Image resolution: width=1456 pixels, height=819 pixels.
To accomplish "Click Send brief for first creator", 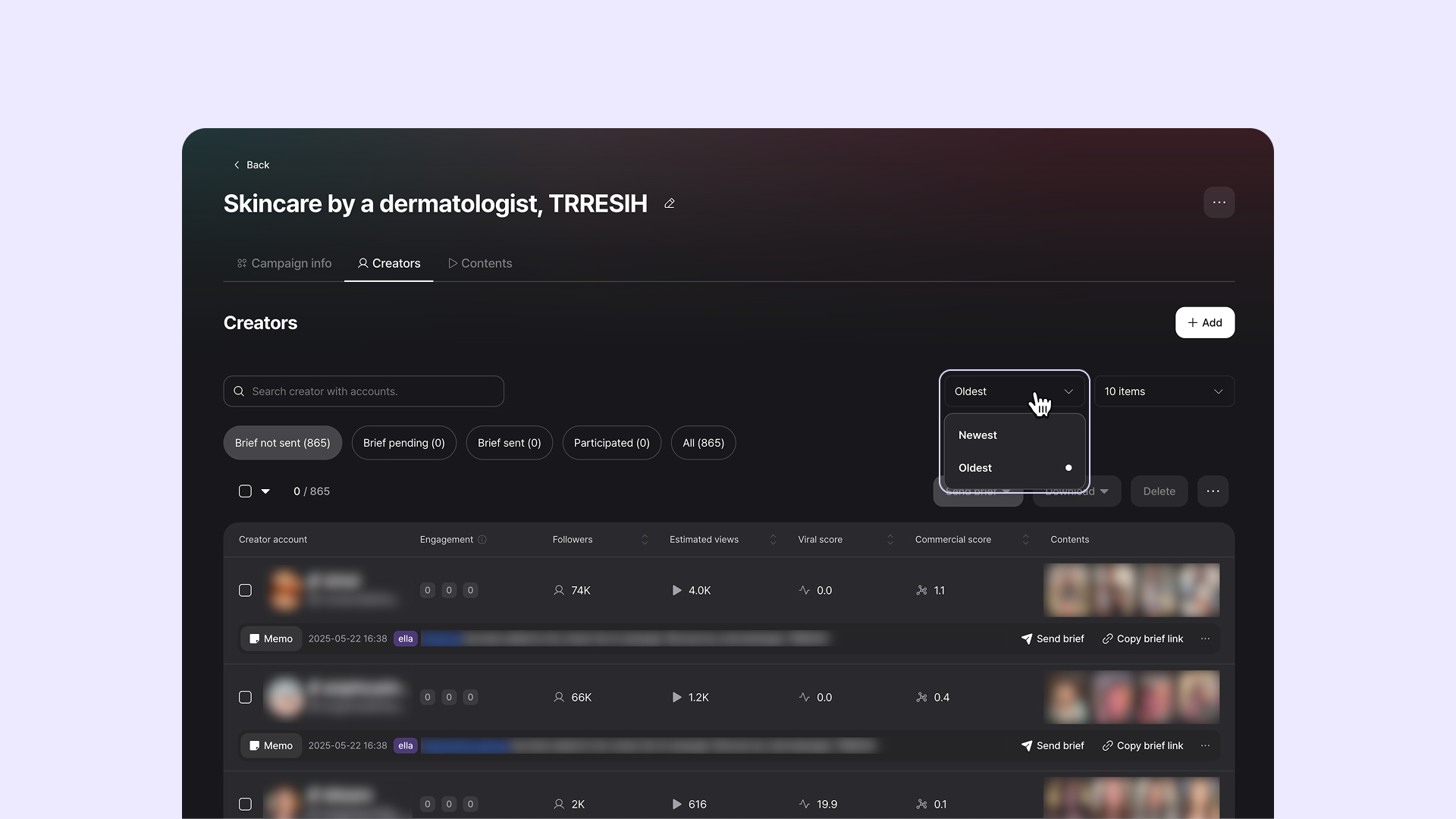I will tap(1053, 639).
